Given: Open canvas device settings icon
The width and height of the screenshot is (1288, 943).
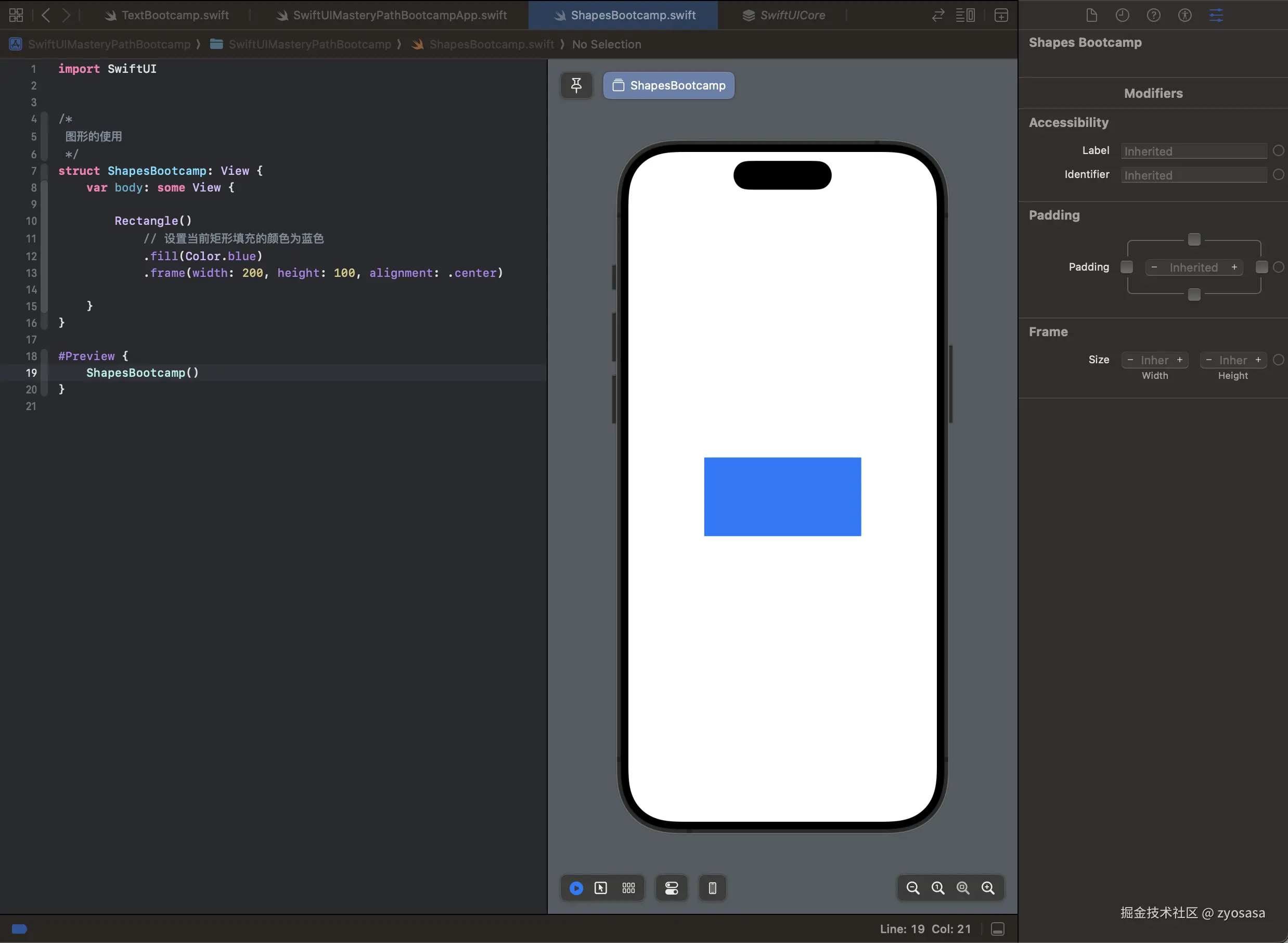Looking at the screenshot, I should 672,888.
